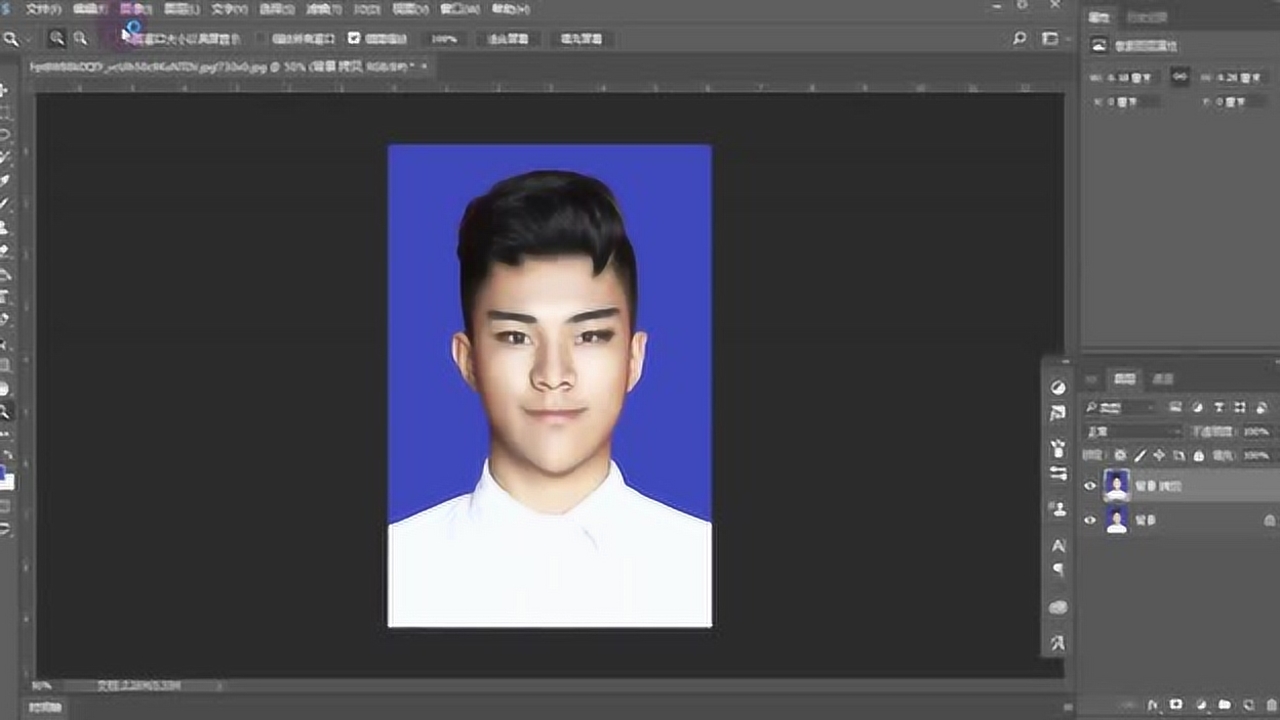
Task: Click the lock all layers icon
Action: point(1199,456)
